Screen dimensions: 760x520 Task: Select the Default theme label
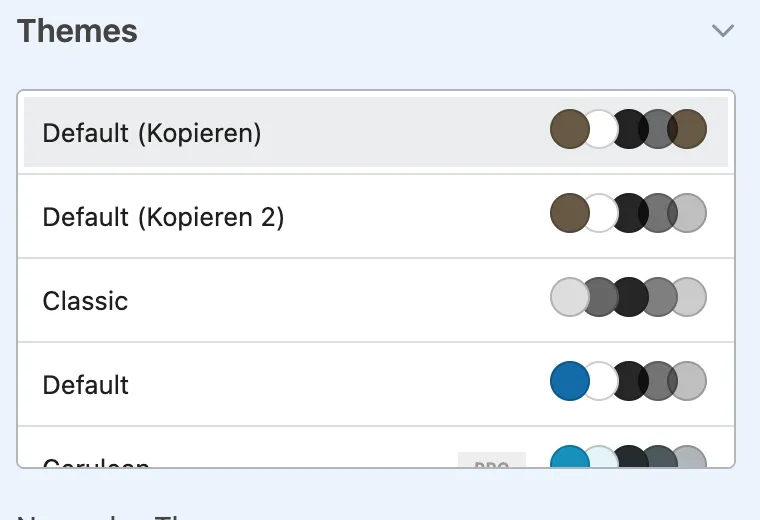(x=86, y=385)
